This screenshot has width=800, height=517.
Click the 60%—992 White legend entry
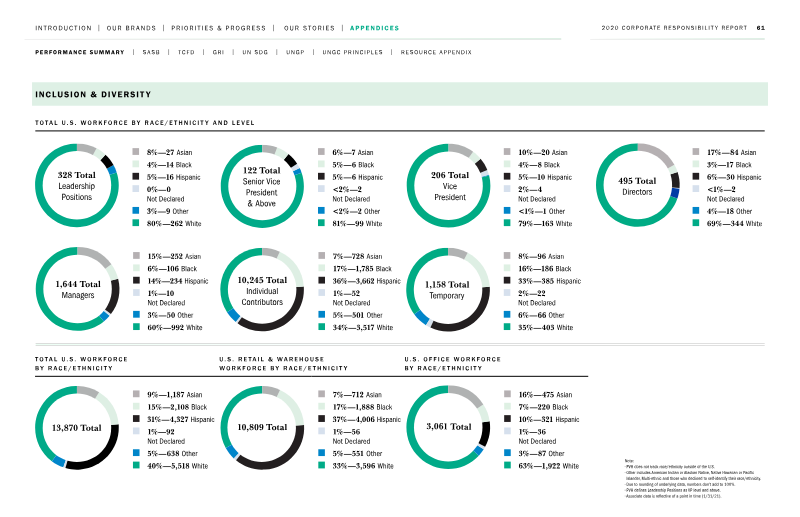175,327
